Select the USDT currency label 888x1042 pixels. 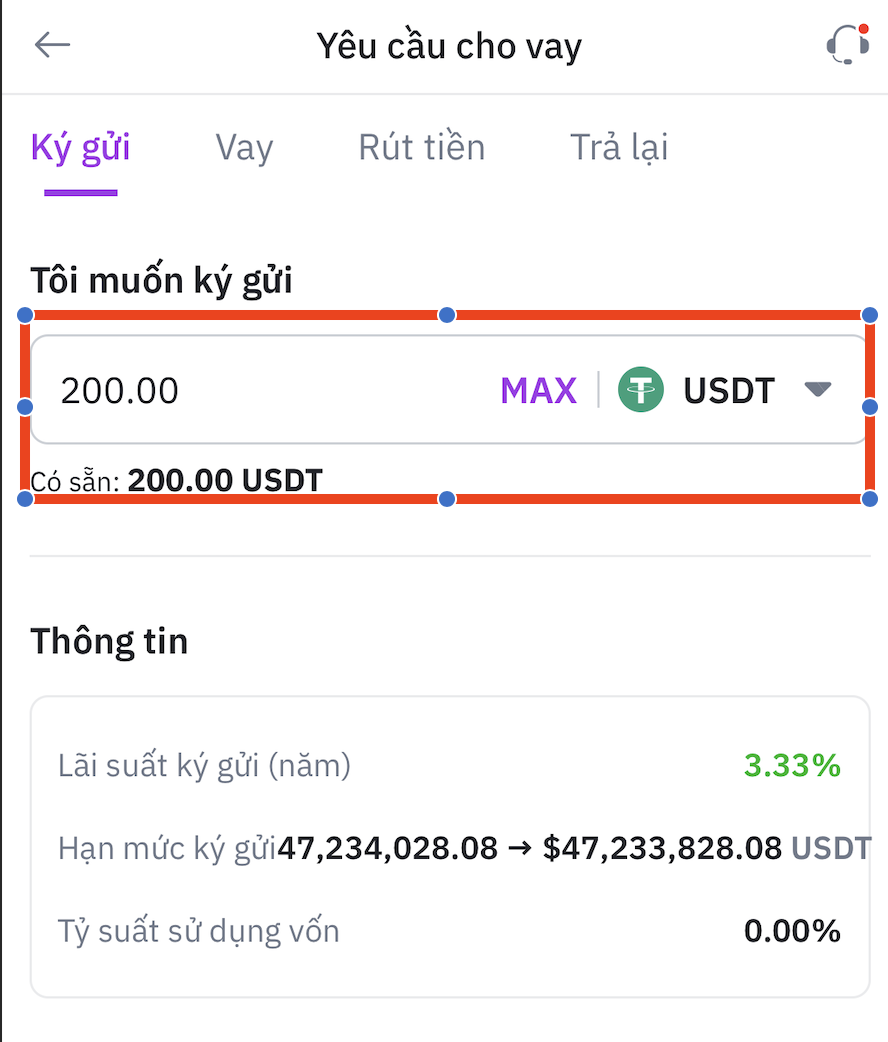point(729,390)
